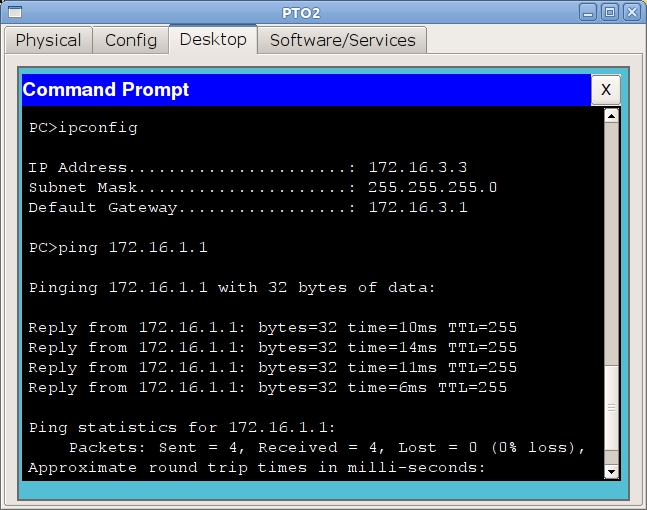Screen dimensions: 647x510
Task: Click the terminal scrollbar down arrow
Action: click(612, 471)
